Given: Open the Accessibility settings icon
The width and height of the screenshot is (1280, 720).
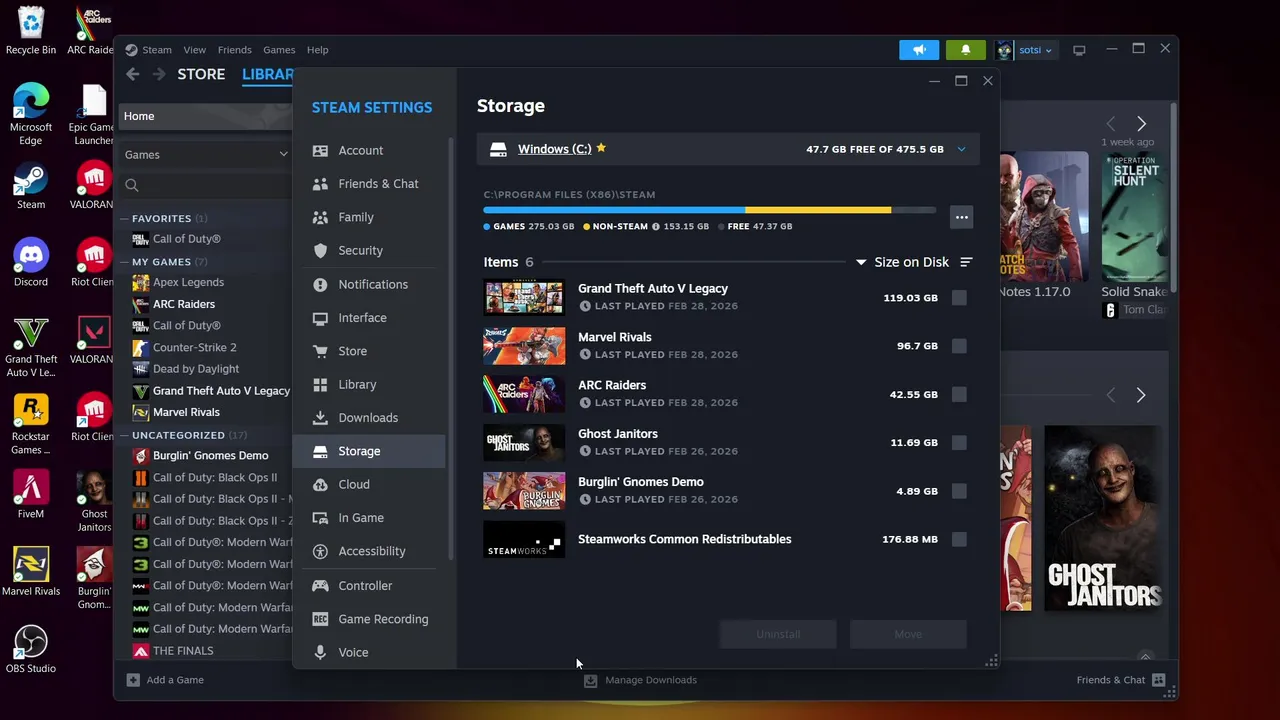Looking at the screenshot, I should coord(320,551).
